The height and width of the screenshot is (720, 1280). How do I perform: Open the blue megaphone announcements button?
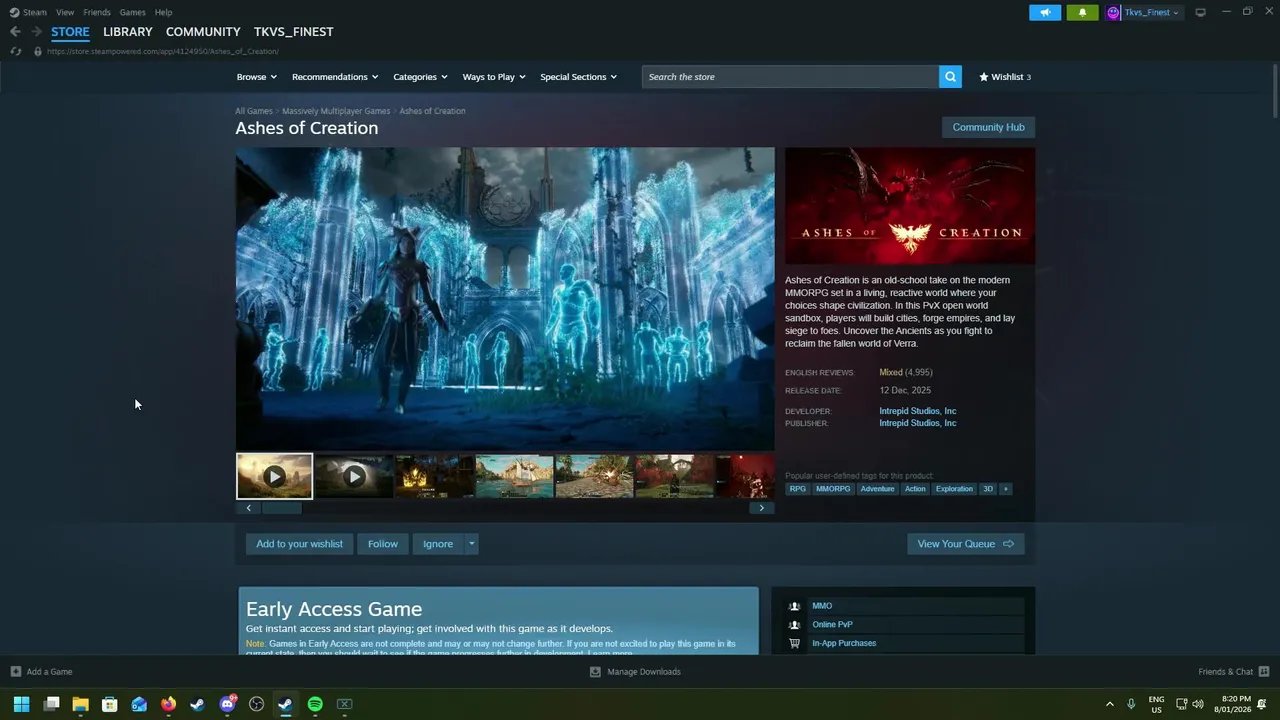coord(1045,12)
